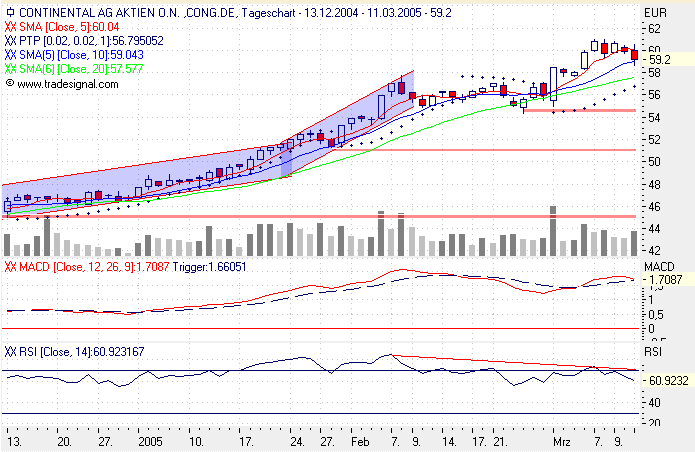Screen dimensions: 695x452
Task: Click the Mrz month label on the time axis
Action: 562,442
